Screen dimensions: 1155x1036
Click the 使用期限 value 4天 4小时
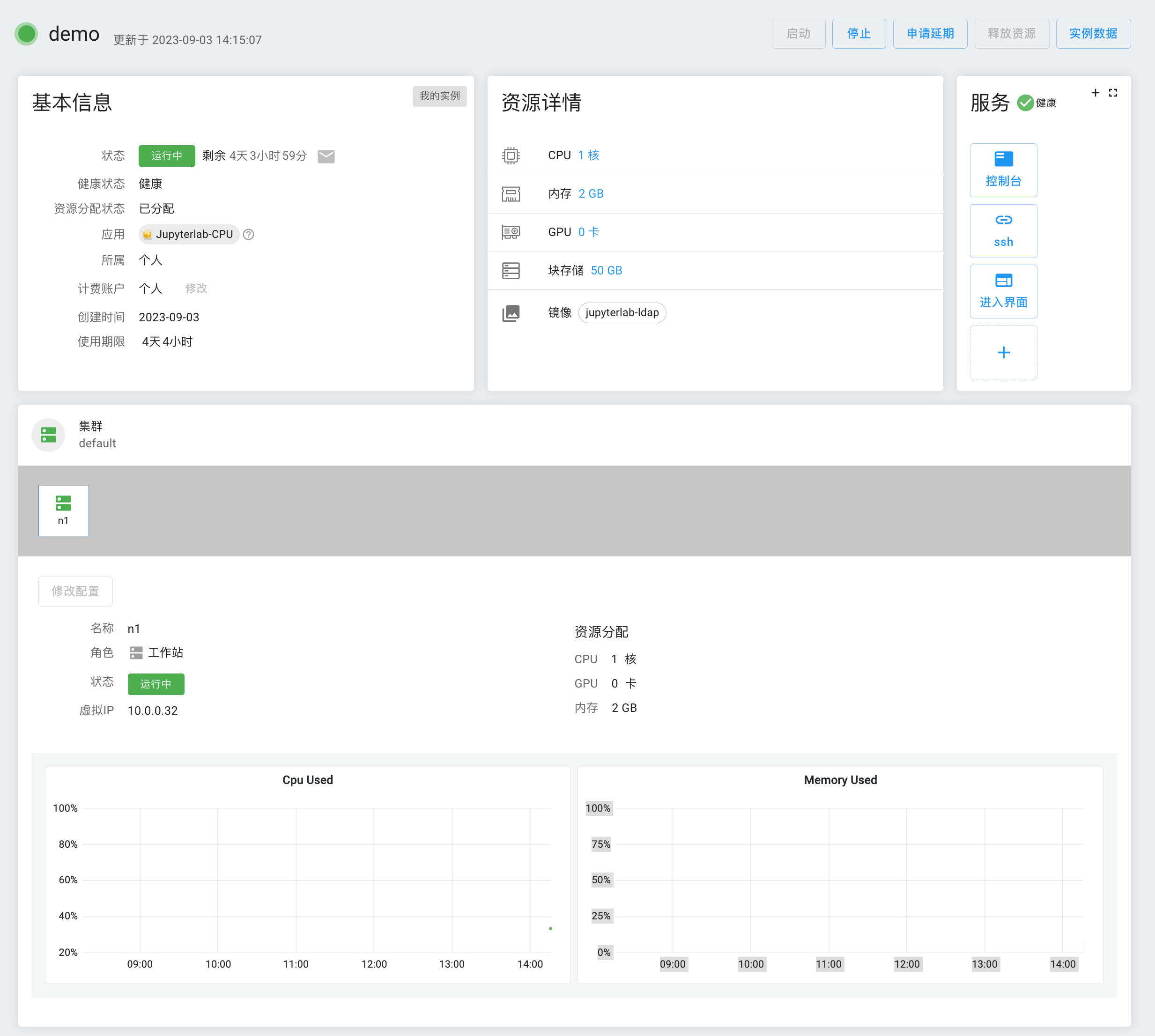click(x=167, y=341)
